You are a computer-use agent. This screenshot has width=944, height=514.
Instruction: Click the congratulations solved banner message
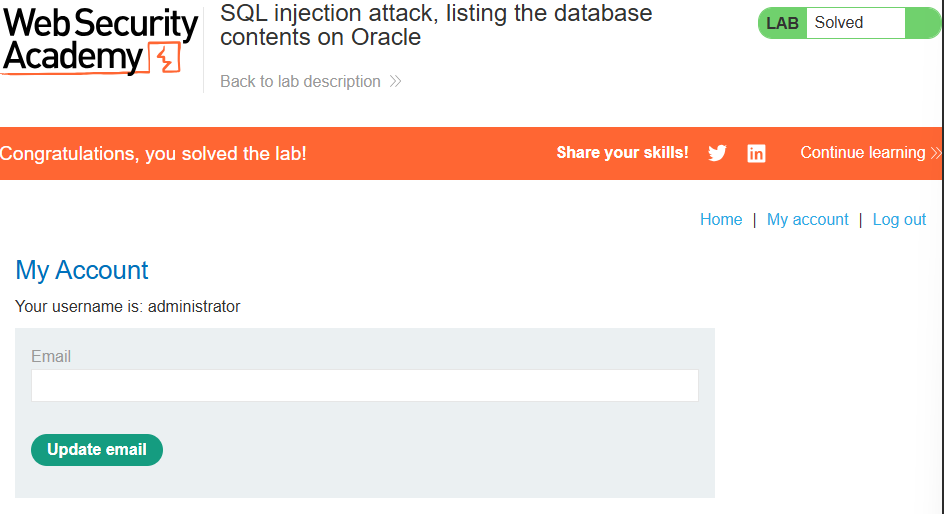coord(153,153)
